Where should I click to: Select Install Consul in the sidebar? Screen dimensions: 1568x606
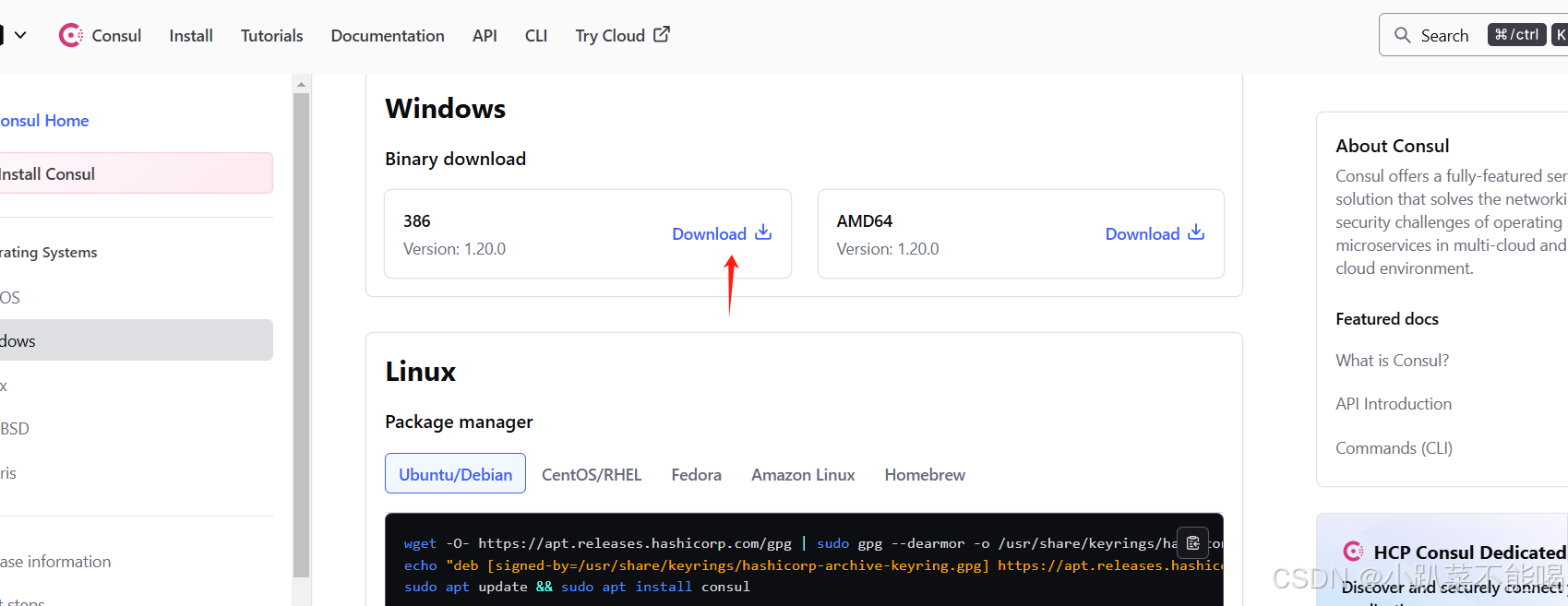[136, 173]
